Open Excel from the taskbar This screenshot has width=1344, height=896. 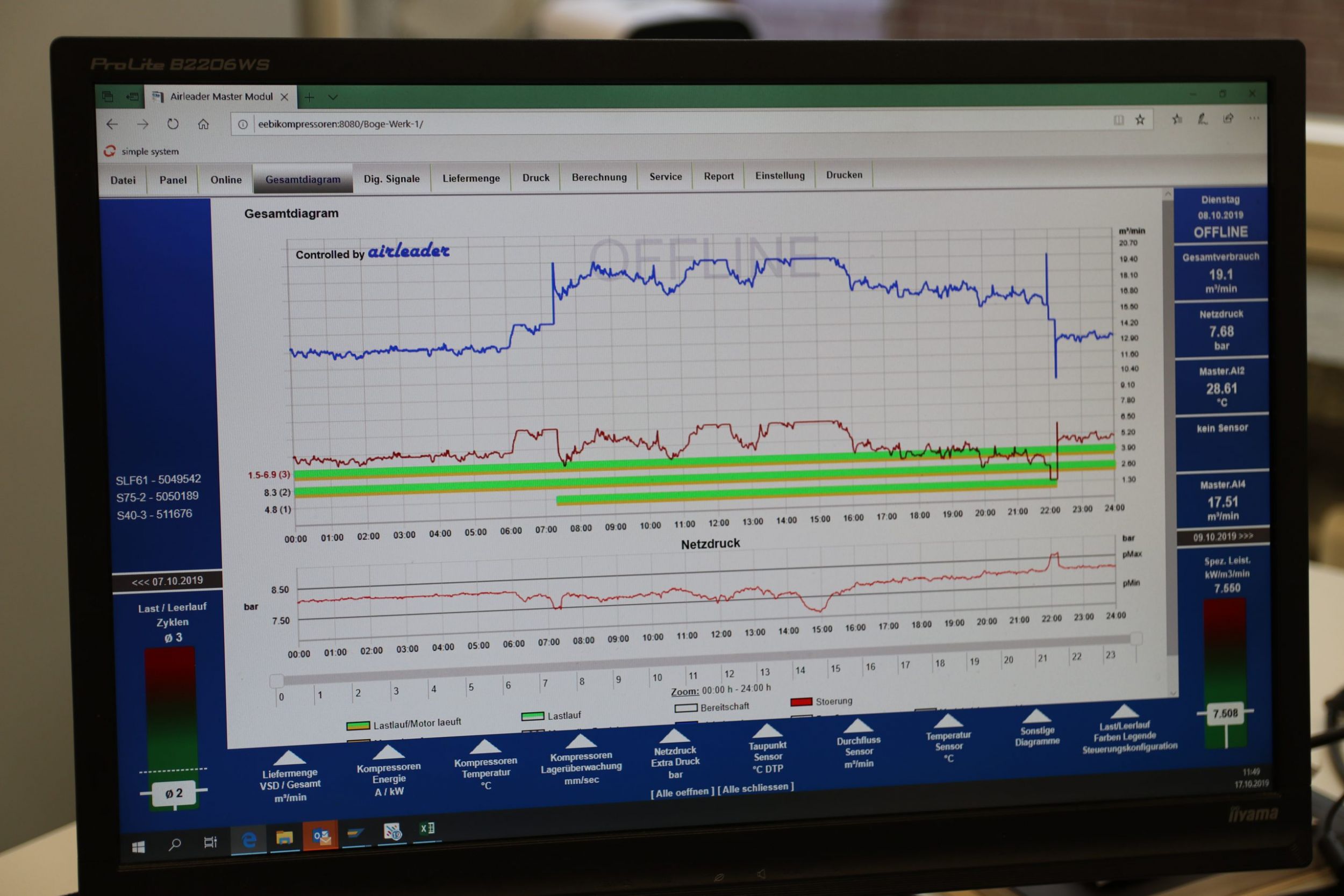427,829
